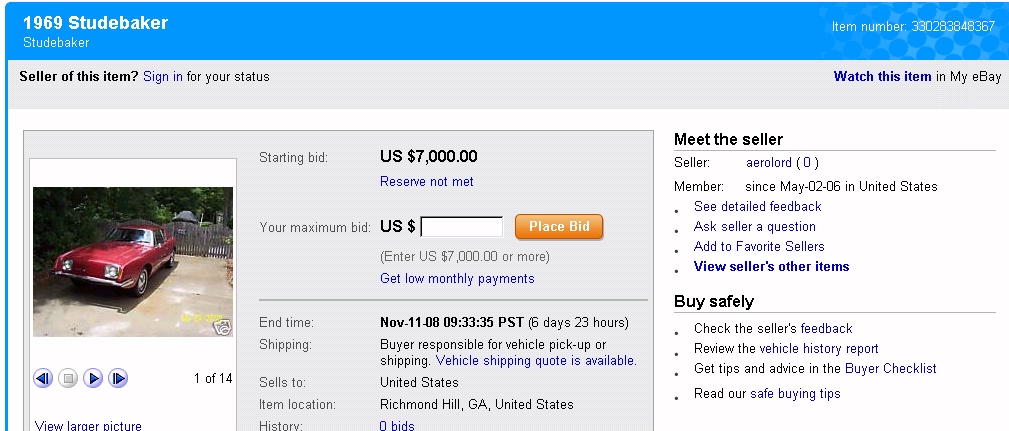
Task: Select Add to Favorite Sellers
Action: click(759, 246)
